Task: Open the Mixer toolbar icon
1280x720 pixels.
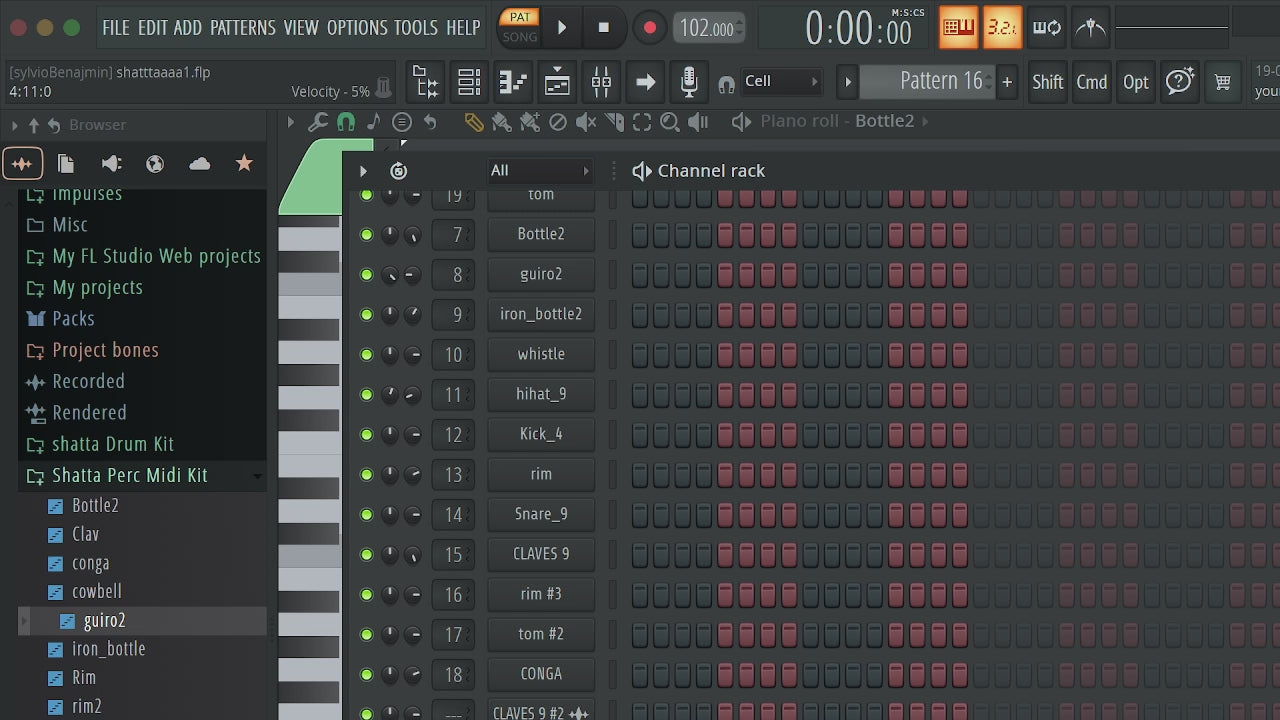Action: (x=601, y=82)
